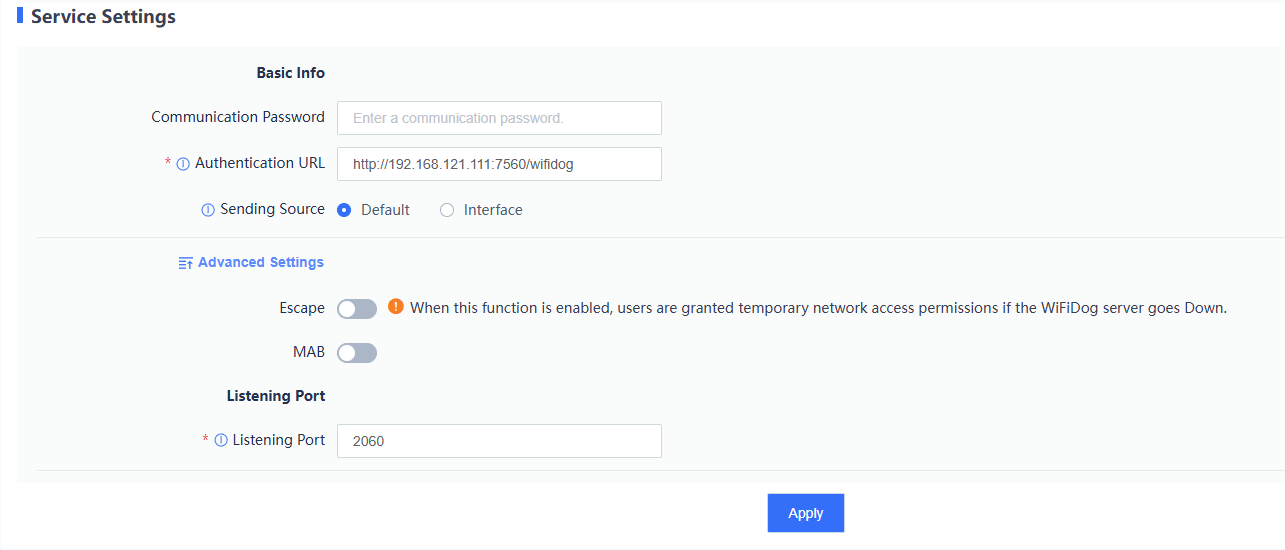
Task: Choose the Interface radio button
Action: 447,210
